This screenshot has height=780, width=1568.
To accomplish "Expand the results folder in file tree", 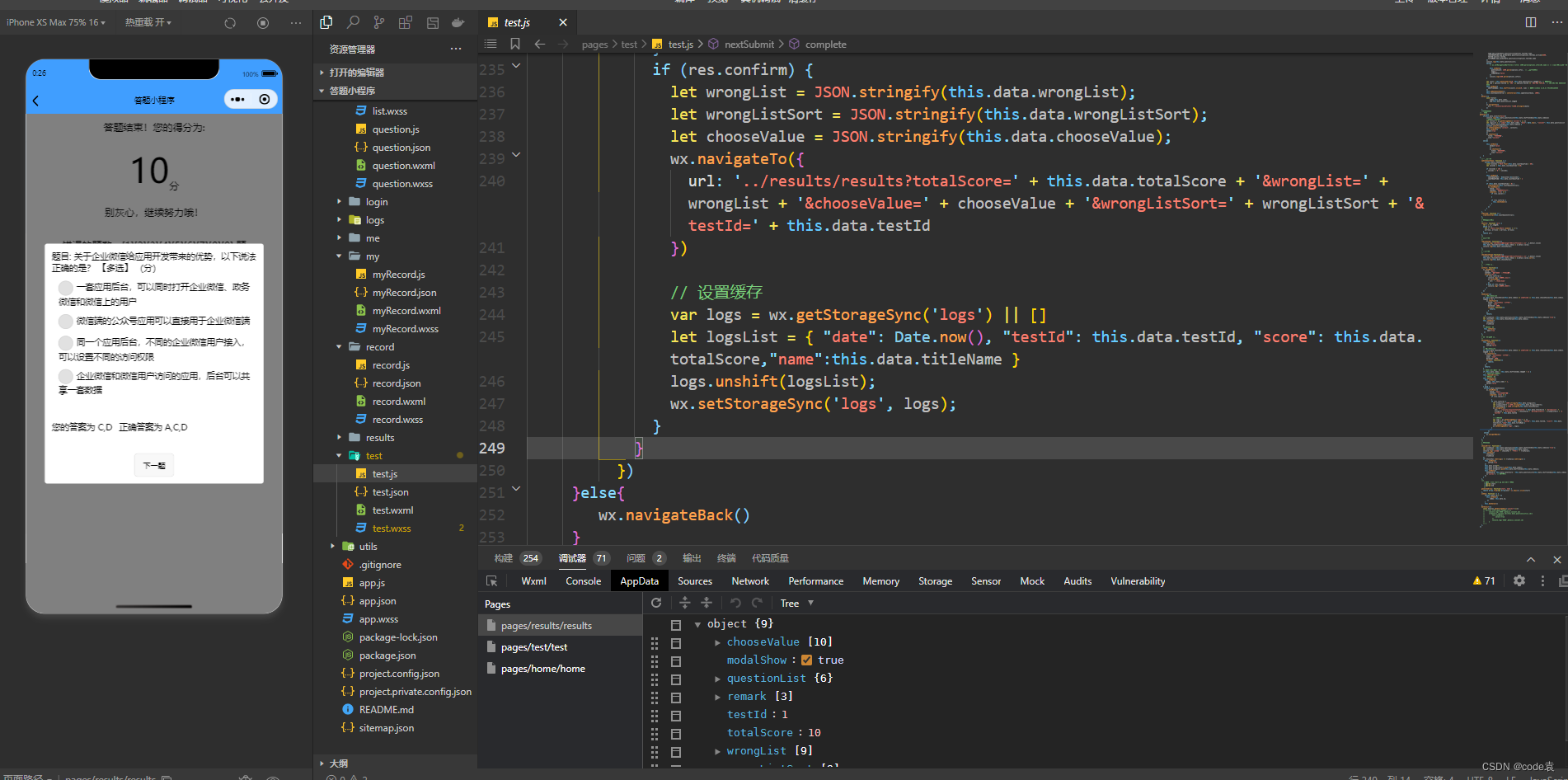I will point(379,438).
